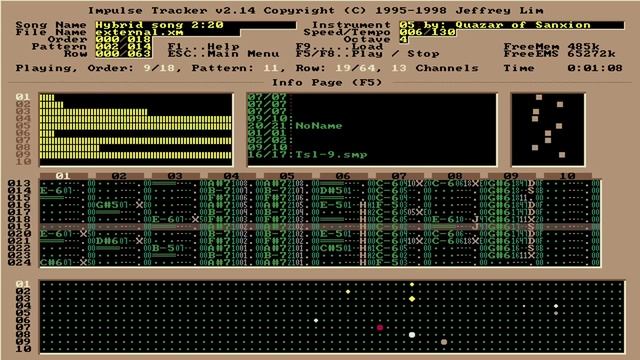Click the Speed/Tempo value 006/130
This screenshot has width=640, height=360.
click(x=427, y=32)
